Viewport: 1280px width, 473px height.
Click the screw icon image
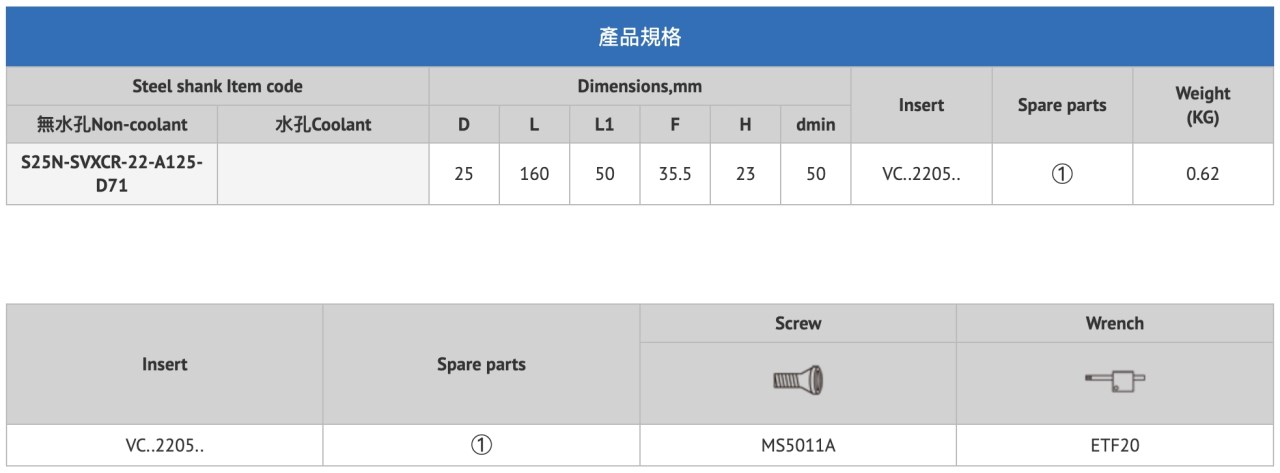click(x=798, y=380)
